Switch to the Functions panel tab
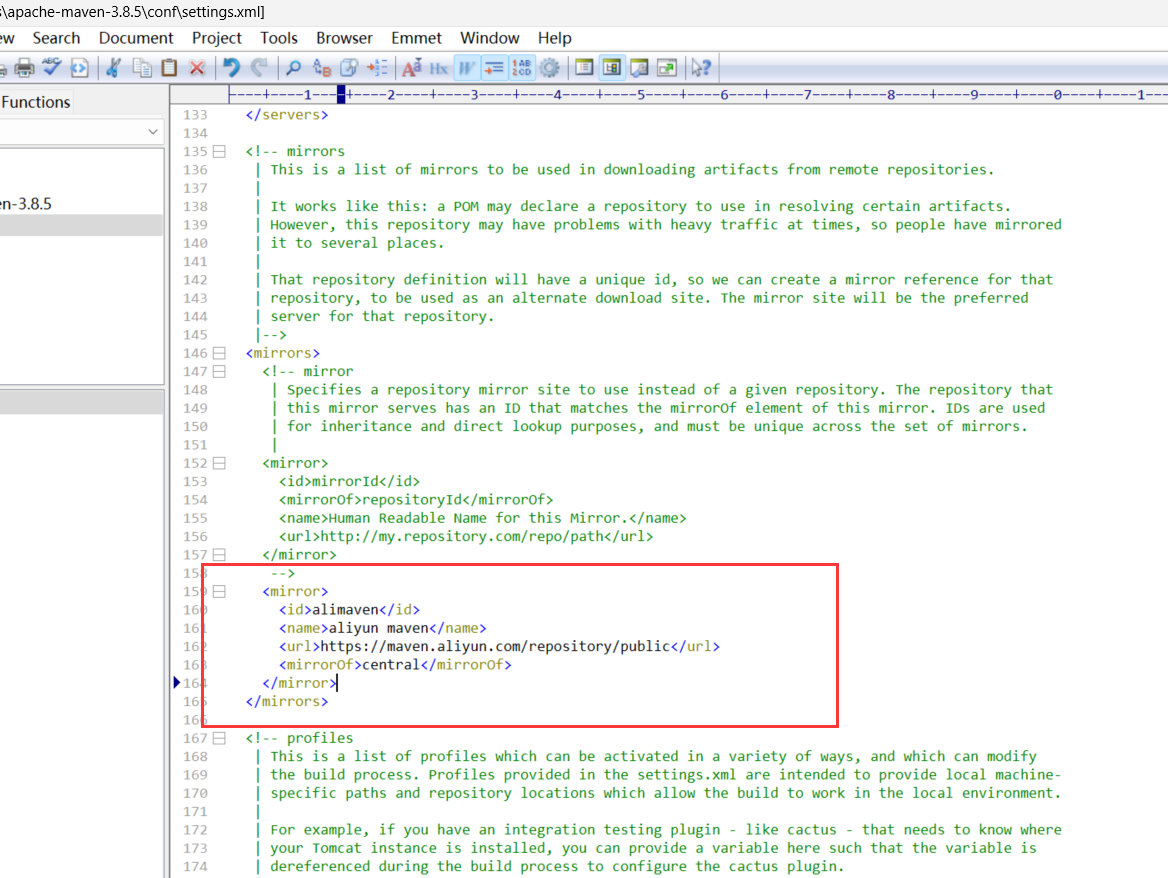This screenshot has height=878, width=1168. click(x=36, y=102)
